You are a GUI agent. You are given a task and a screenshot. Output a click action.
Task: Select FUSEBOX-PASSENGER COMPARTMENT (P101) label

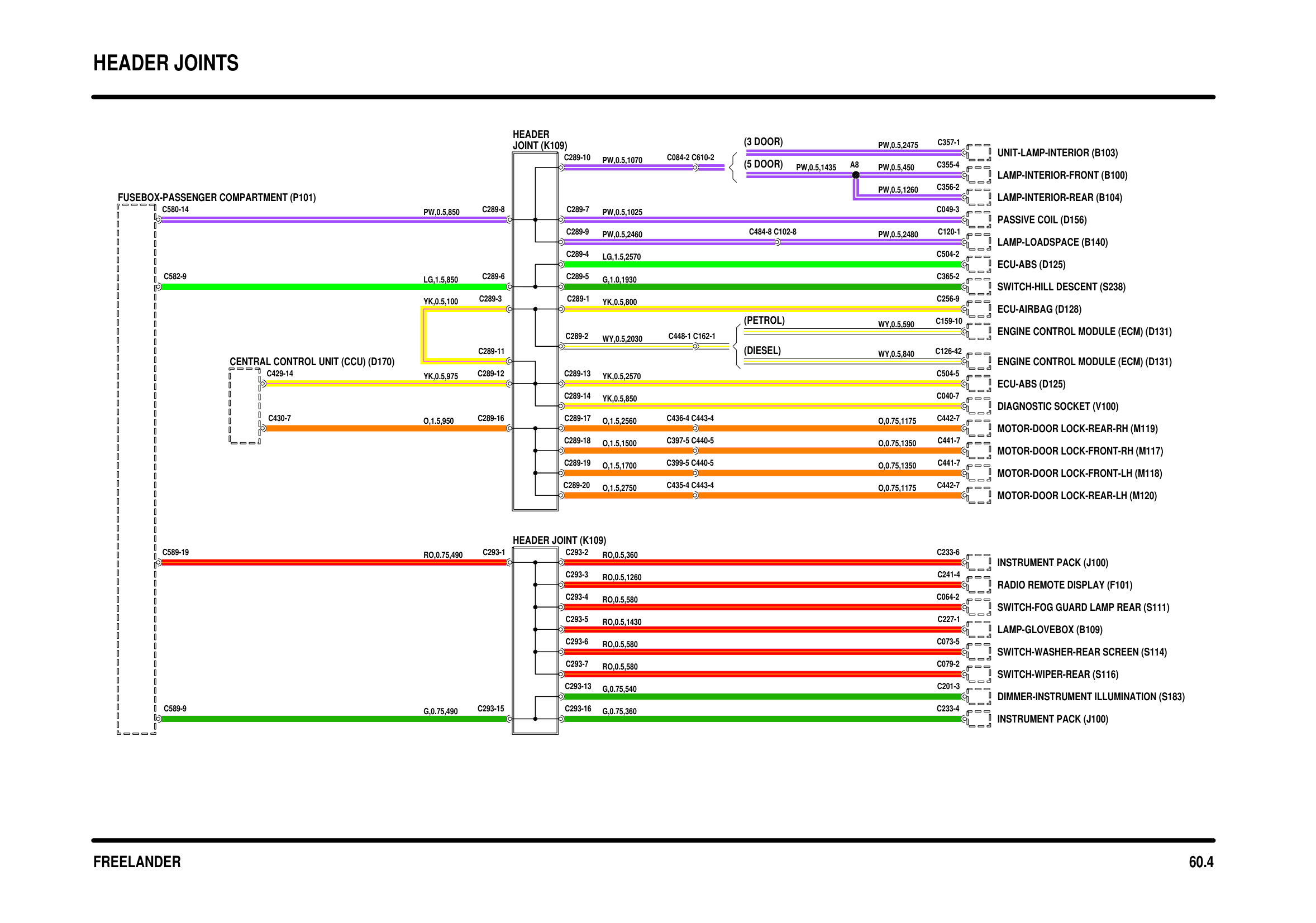pos(217,198)
